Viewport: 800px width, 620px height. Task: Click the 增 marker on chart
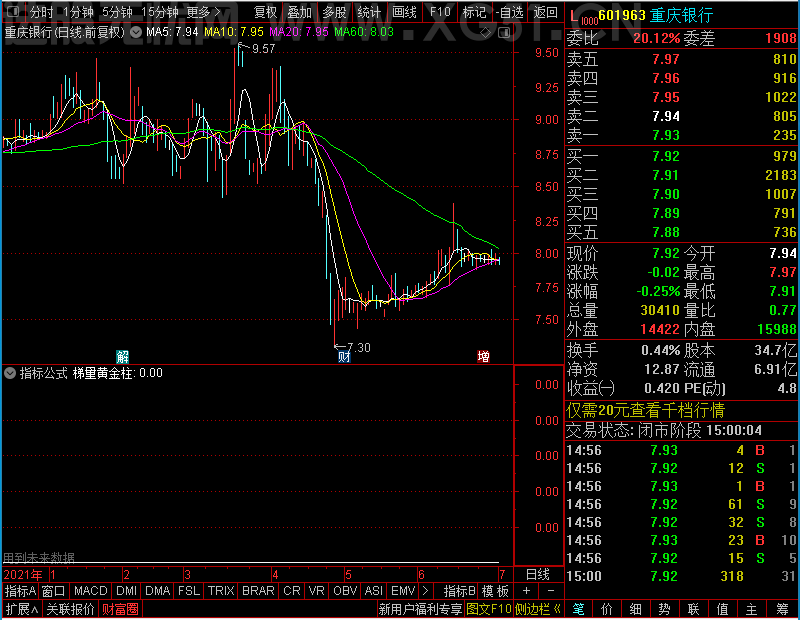[483, 356]
